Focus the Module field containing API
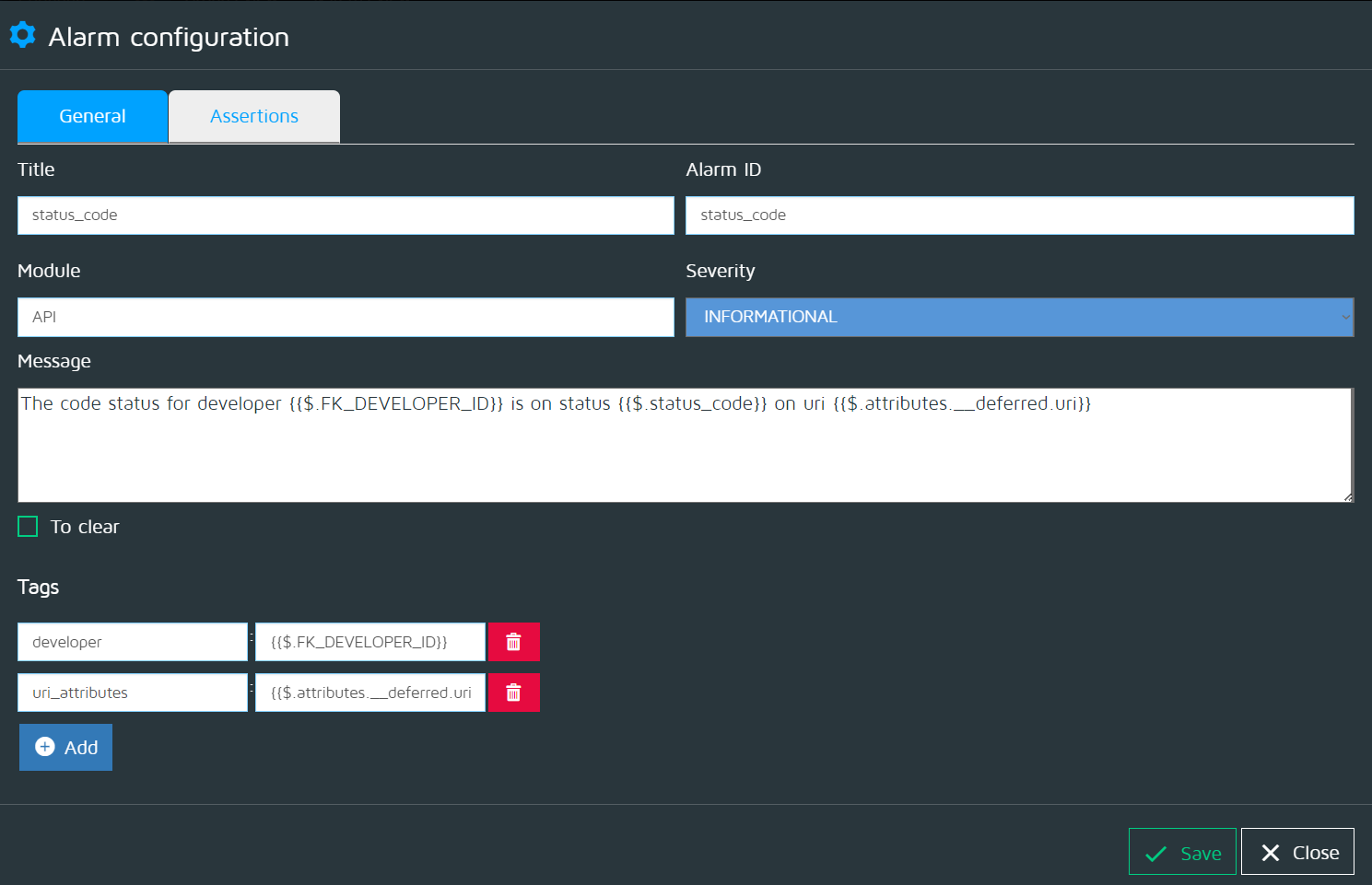The height and width of the screenshot is (885, 1372). pos(346,317)
